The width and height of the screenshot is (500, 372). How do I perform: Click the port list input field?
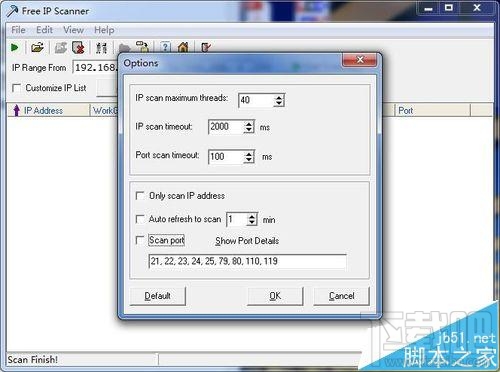click(x=247, y=261)
